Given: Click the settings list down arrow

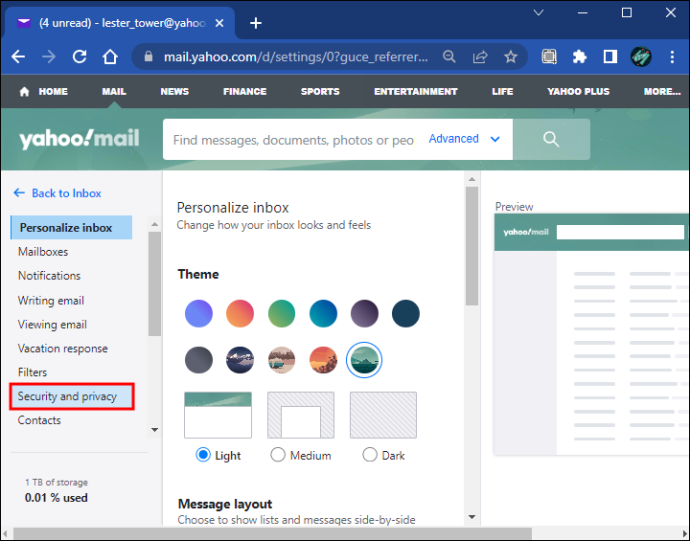Looking at the screenshot, I should (154, 430).
